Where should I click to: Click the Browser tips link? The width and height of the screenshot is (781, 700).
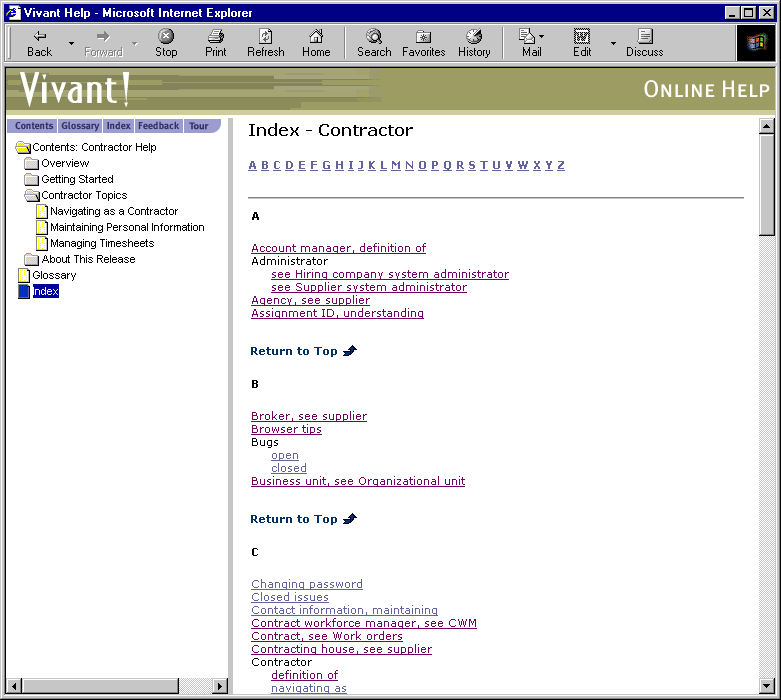point(286,429)
